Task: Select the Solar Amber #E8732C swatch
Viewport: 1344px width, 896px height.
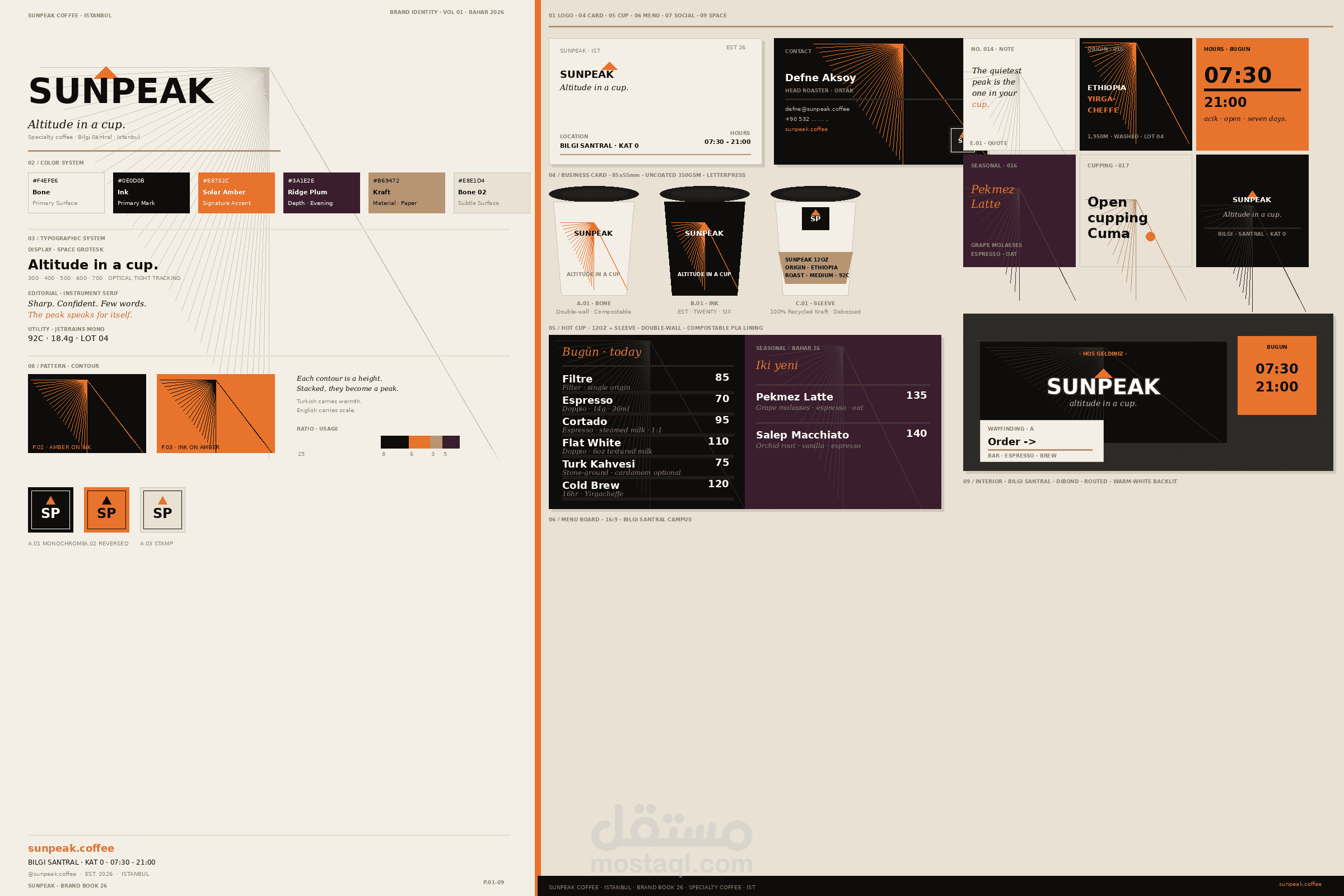Action: pos(236,193)
